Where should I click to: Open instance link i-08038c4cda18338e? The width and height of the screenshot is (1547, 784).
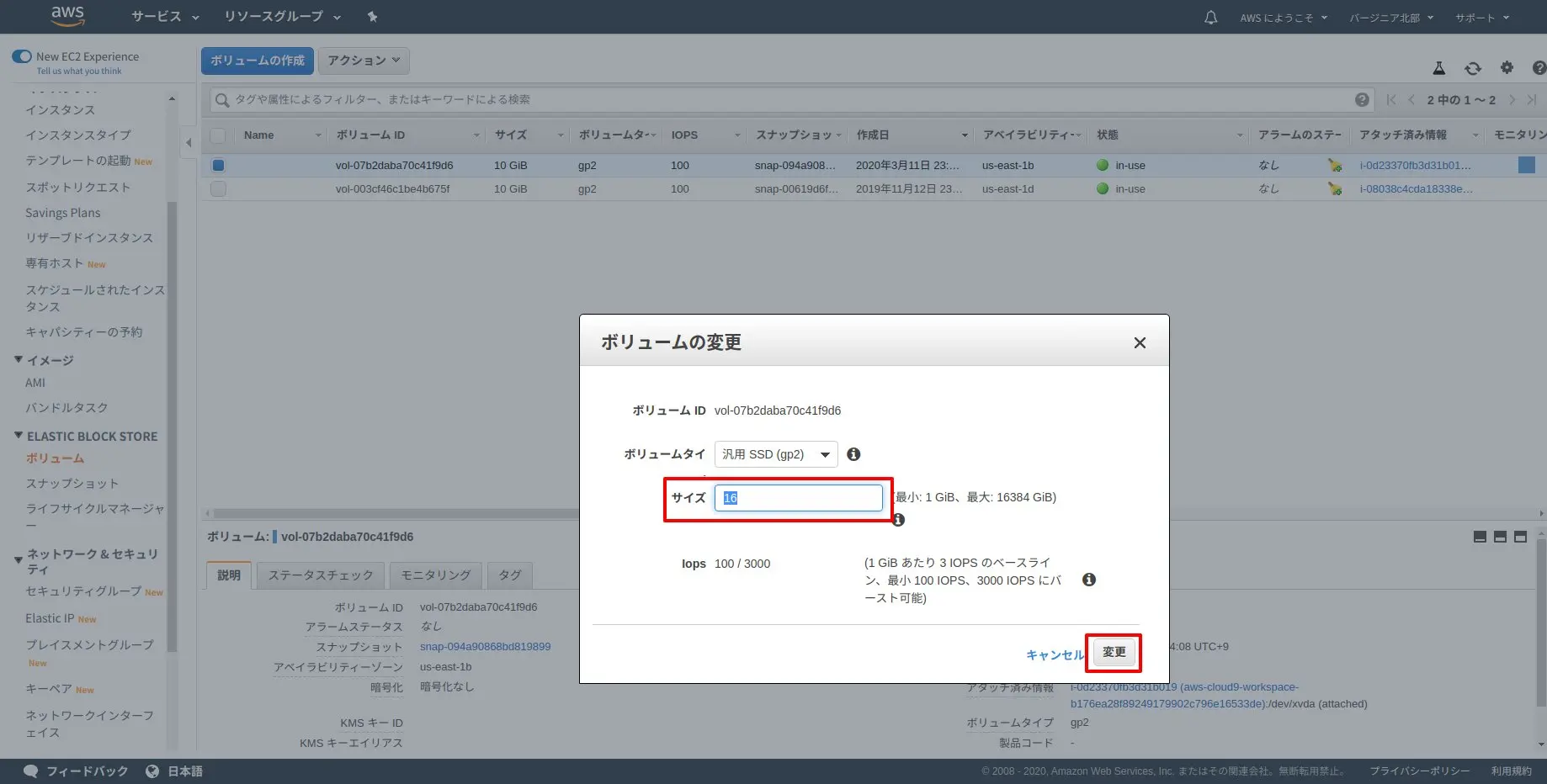(1417, 189)
